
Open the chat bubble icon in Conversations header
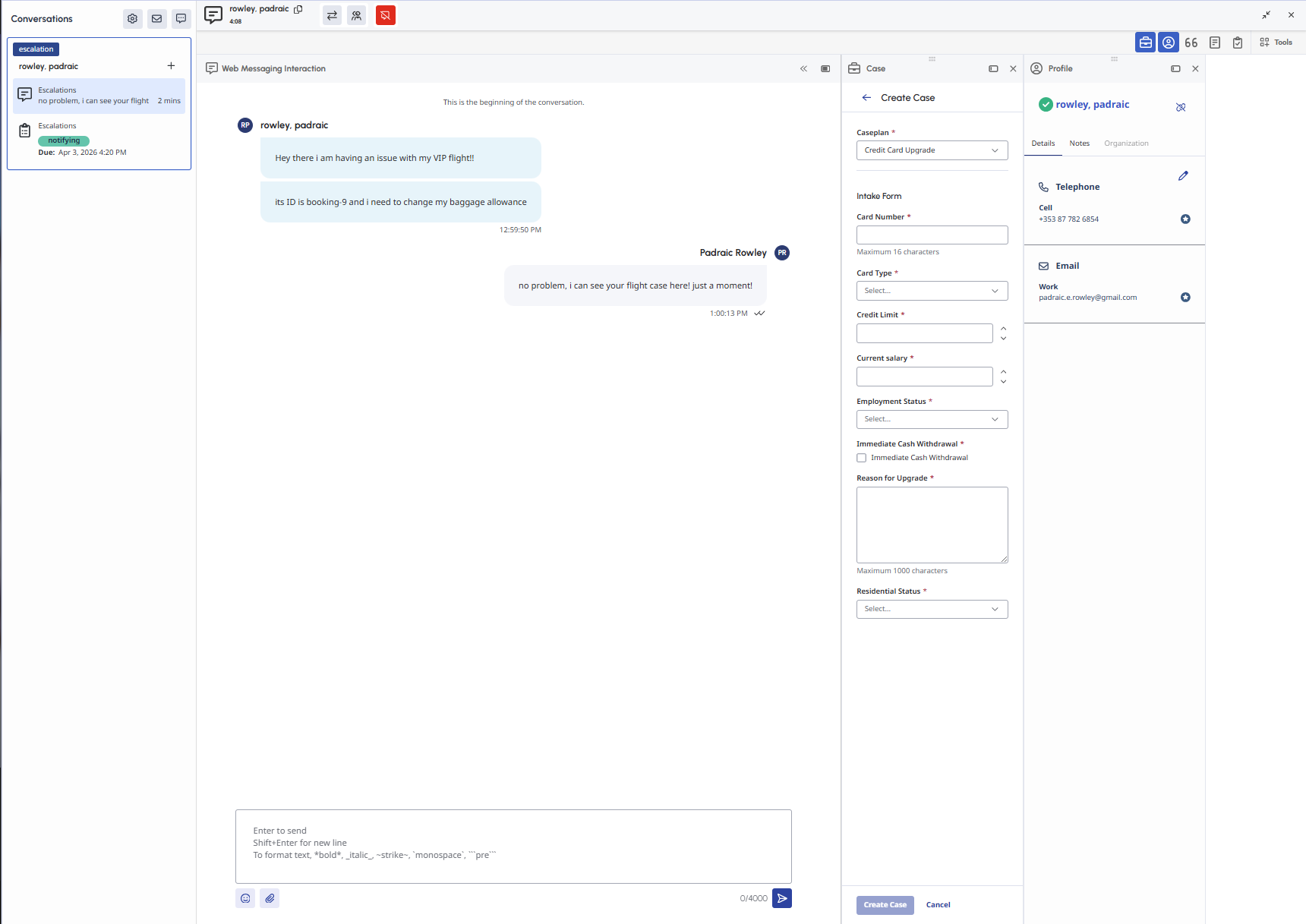pos(181,19)
